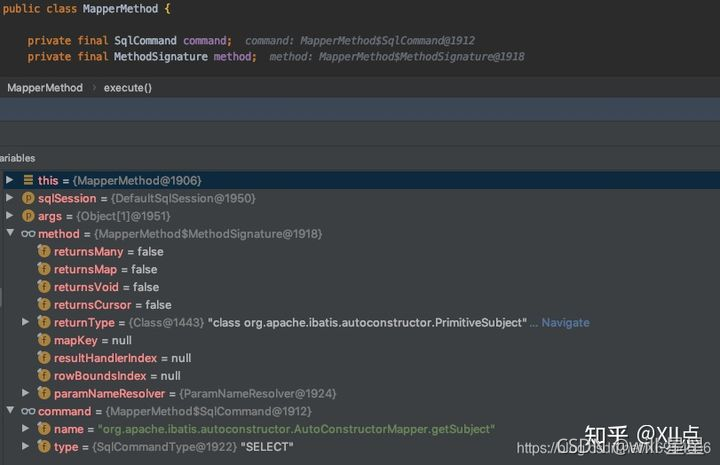Click the 'SELECT' value of type
Viewport: 720px width, 465px height.
(x=267, y=447)
